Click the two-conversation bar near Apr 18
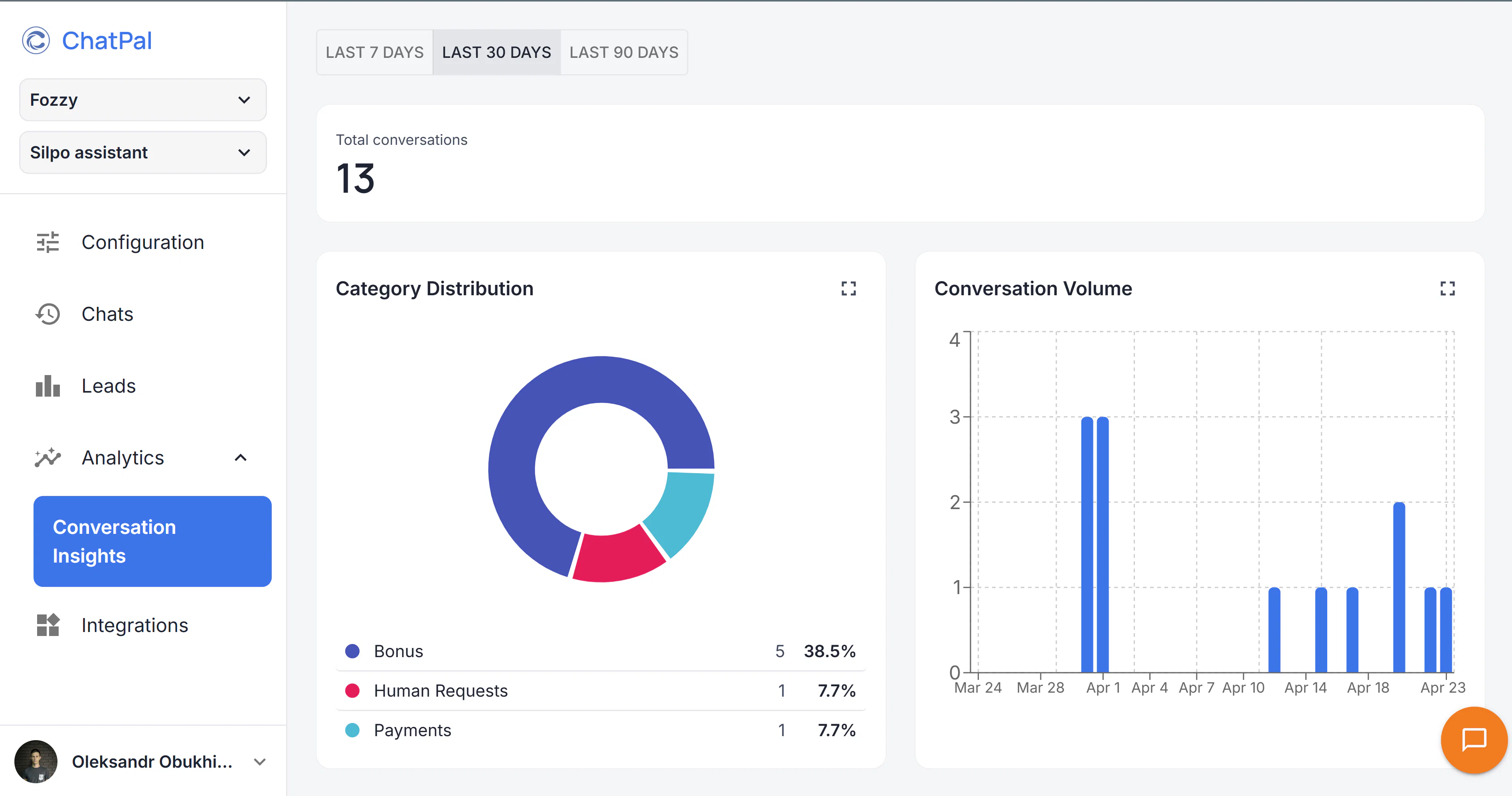1512x796 pixels. 1399,587
